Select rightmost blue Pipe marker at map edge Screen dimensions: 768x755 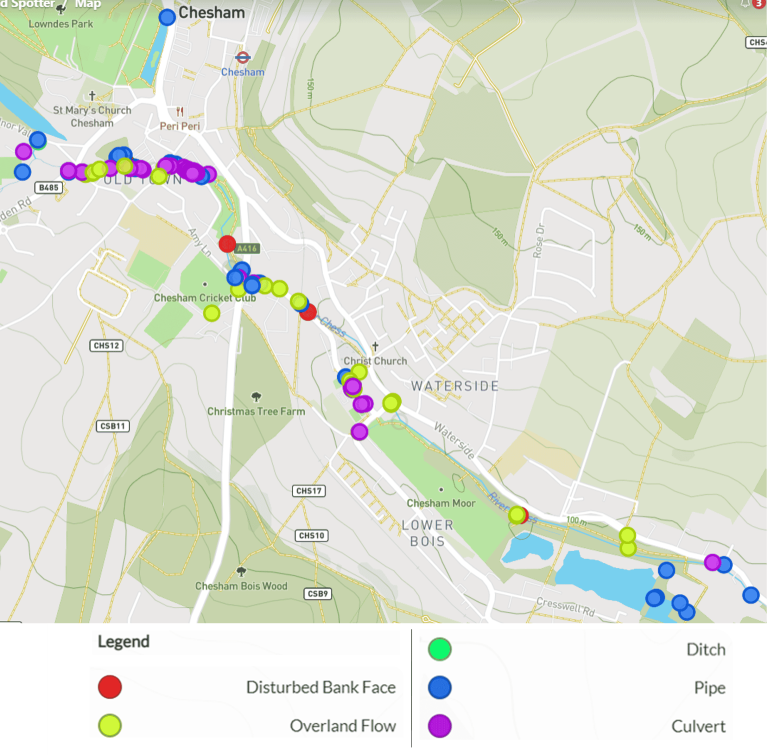point(751,595)
